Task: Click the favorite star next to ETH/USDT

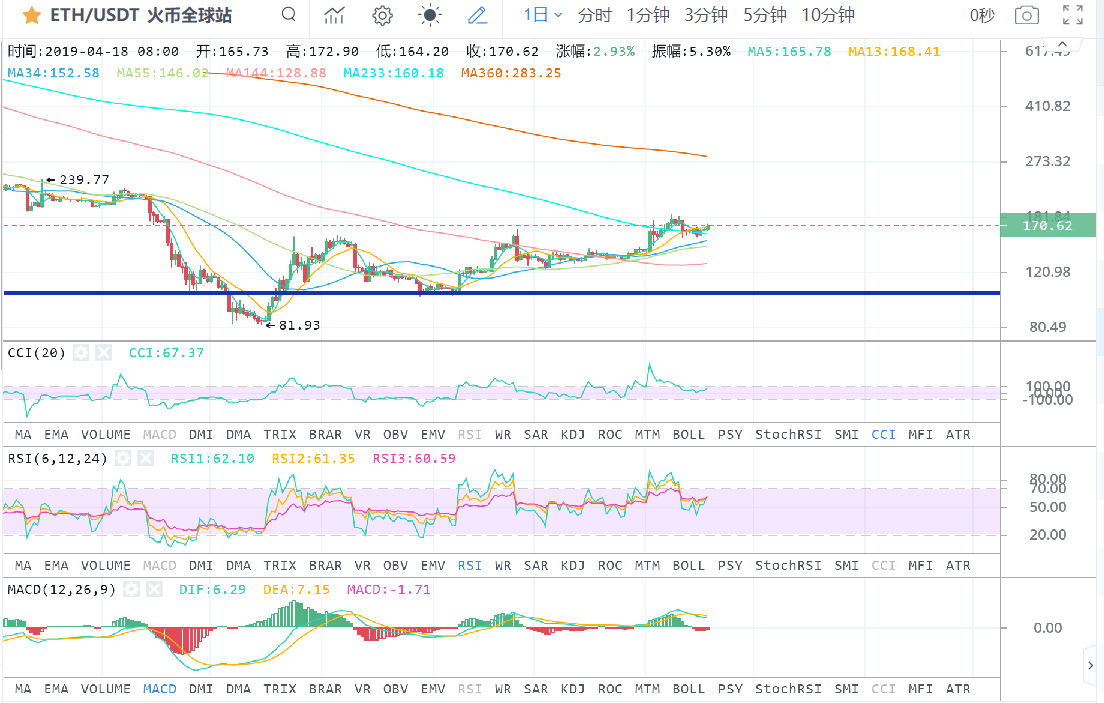Action: (x=32, y=15)
